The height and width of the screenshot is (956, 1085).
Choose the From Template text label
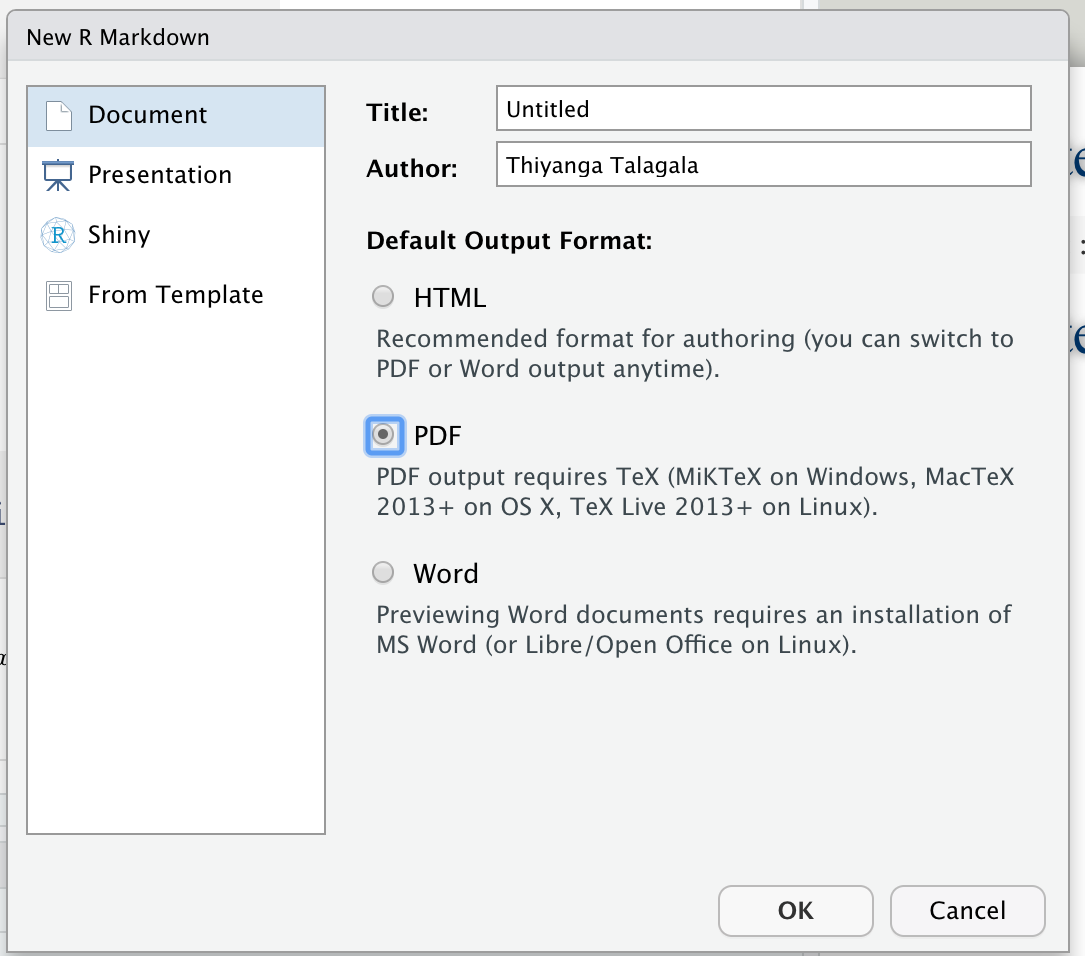pos(176,295)
